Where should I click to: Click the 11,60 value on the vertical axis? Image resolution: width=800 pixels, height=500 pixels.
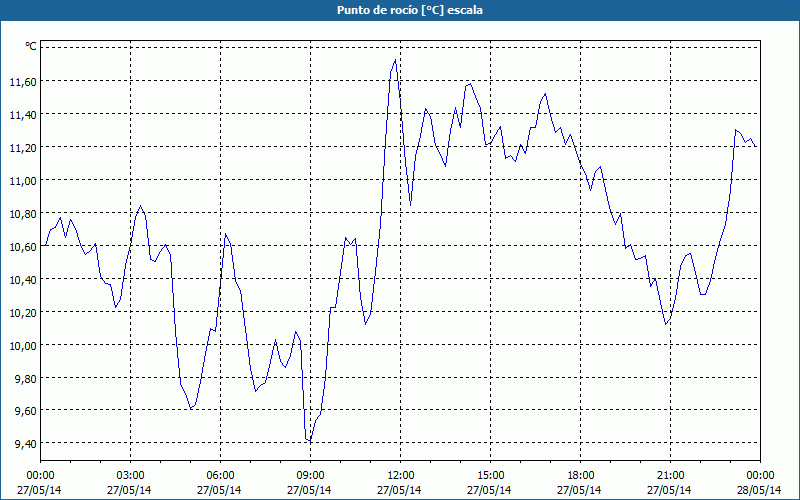click(23, 81)
